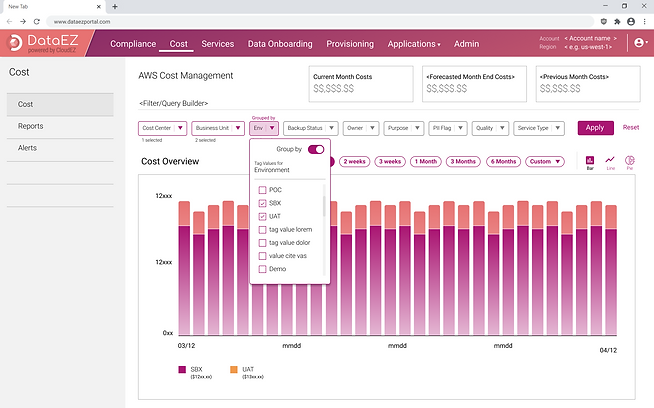Open the Services tab
The image size is (654, 408).
218,44
